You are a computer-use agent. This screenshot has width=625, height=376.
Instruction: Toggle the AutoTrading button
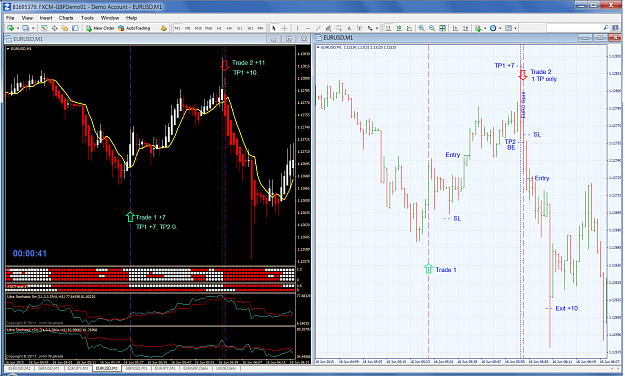tap(134, 28)
